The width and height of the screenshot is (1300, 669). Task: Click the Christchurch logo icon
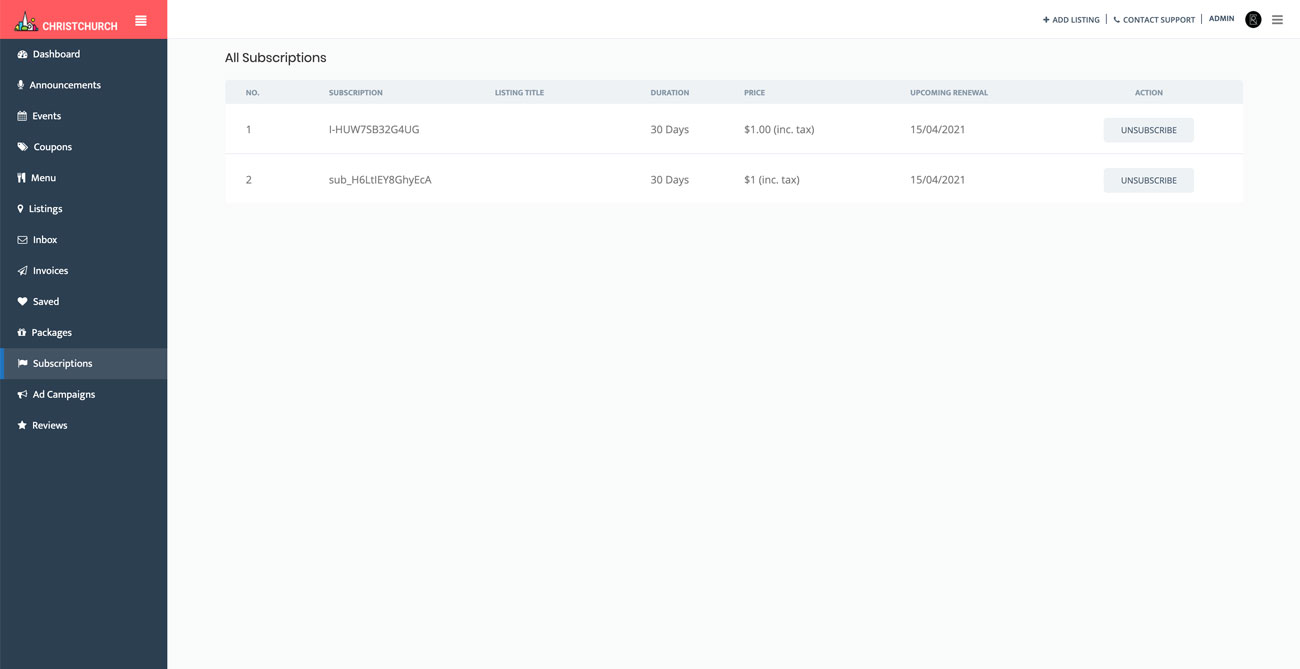point(26,22)
